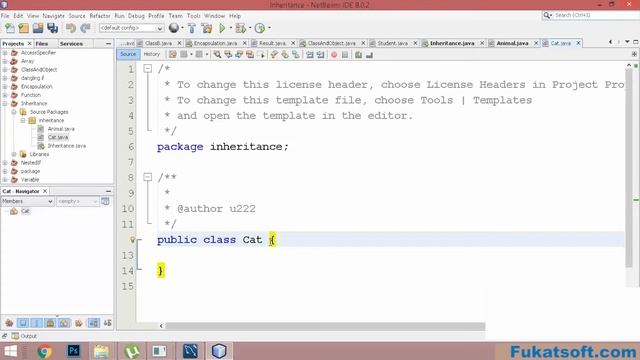Click the Save All toolbar icon
Viewport: 640px width, 360px height.
point(53,28)
